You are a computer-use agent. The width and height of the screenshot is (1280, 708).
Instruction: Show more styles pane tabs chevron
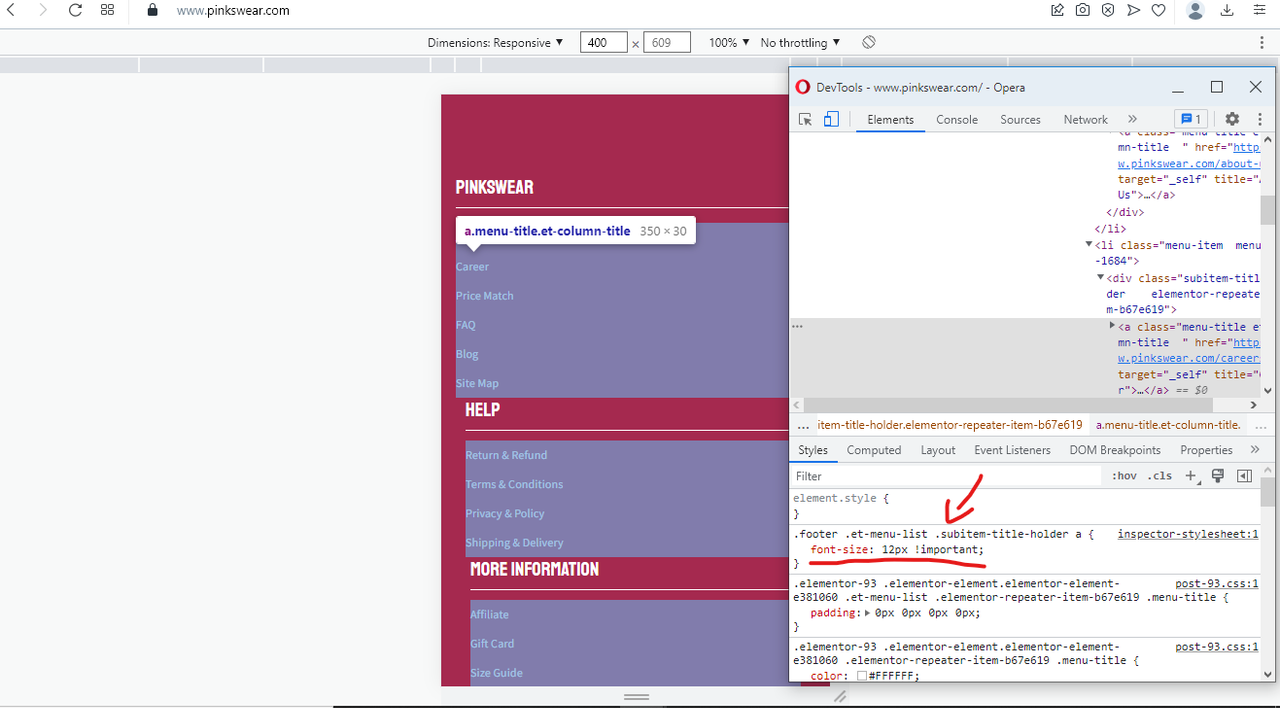coord(1255,450)
